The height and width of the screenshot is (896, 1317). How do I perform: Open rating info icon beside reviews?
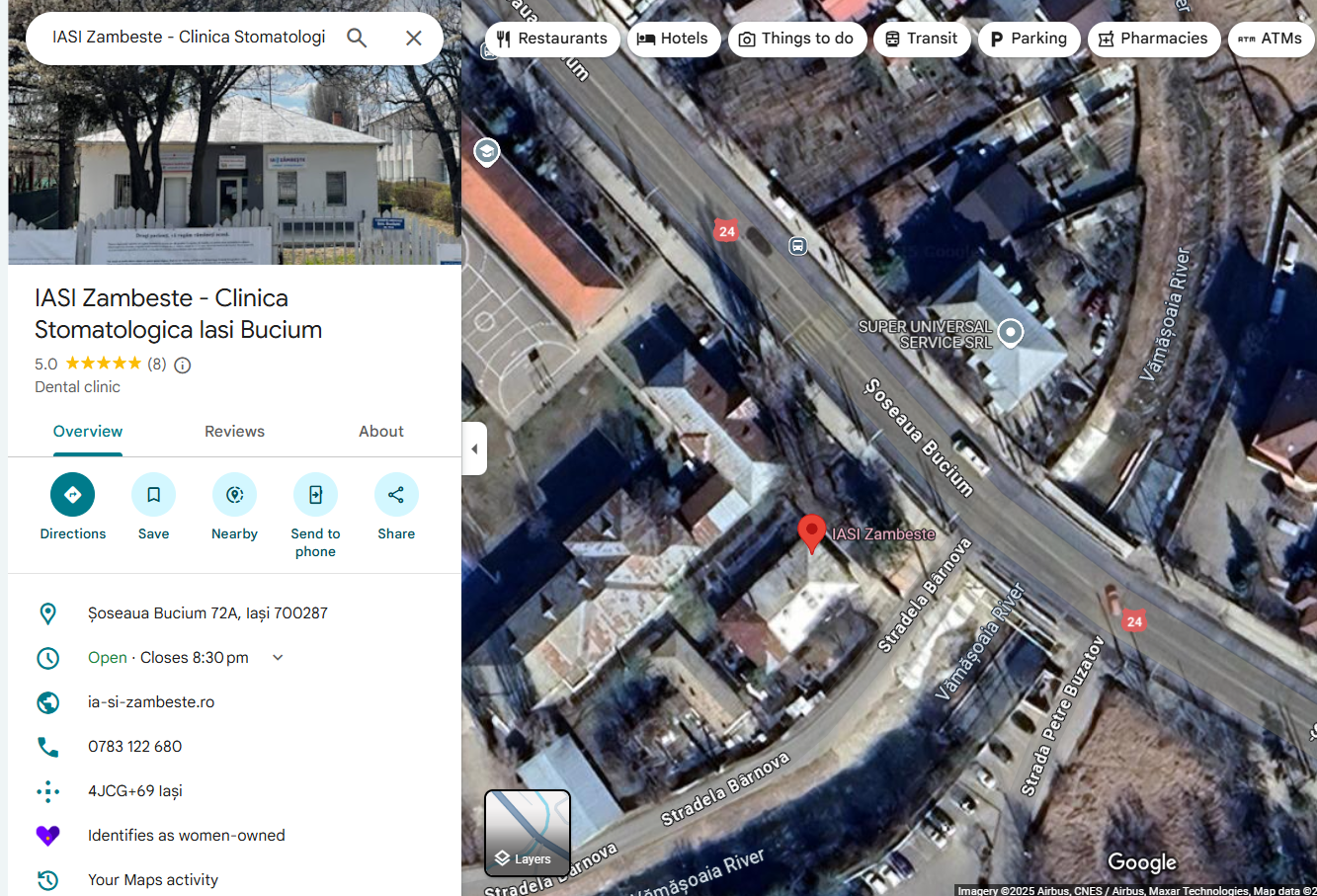(183, 365)
